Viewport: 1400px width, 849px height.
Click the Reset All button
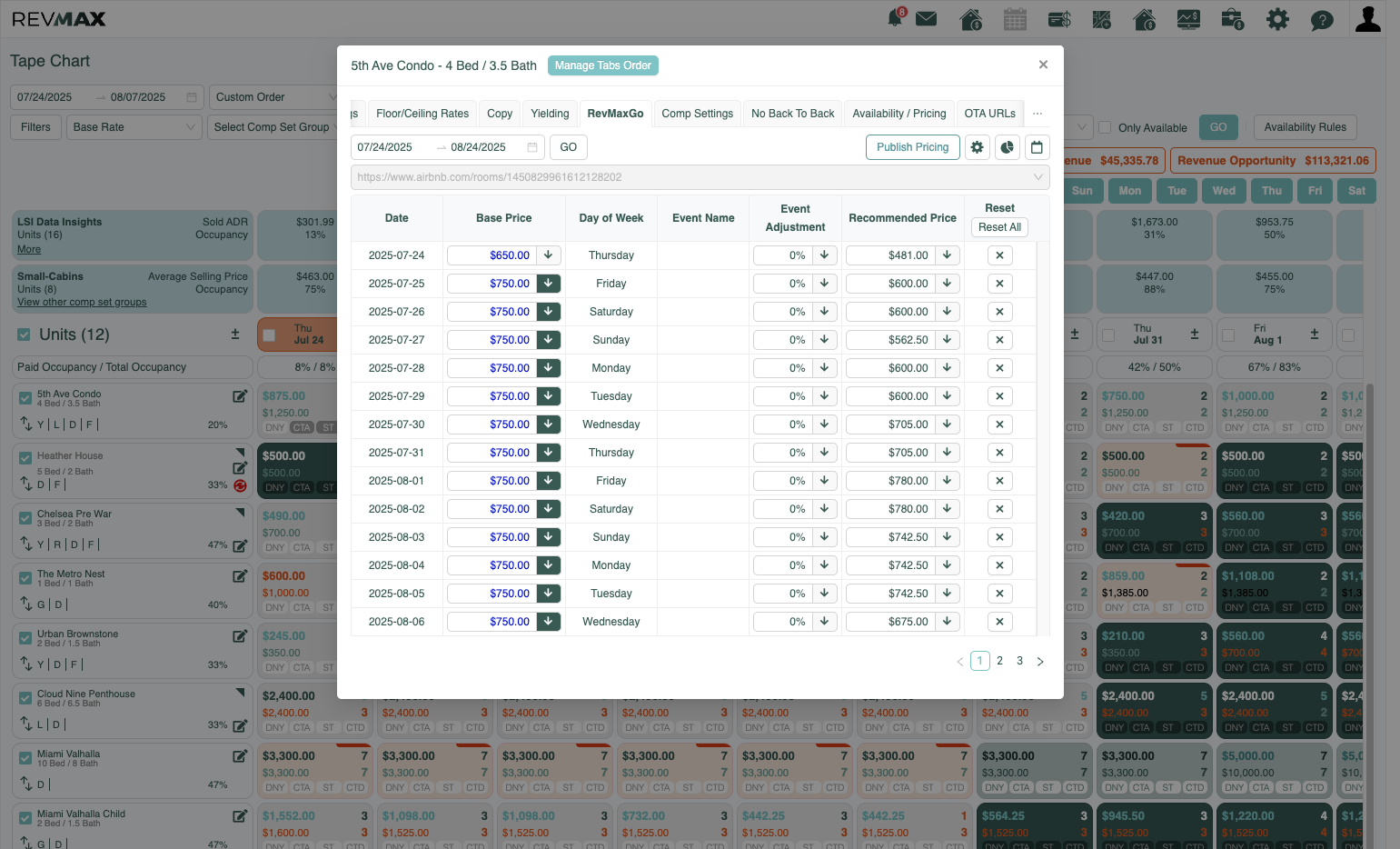999,227
